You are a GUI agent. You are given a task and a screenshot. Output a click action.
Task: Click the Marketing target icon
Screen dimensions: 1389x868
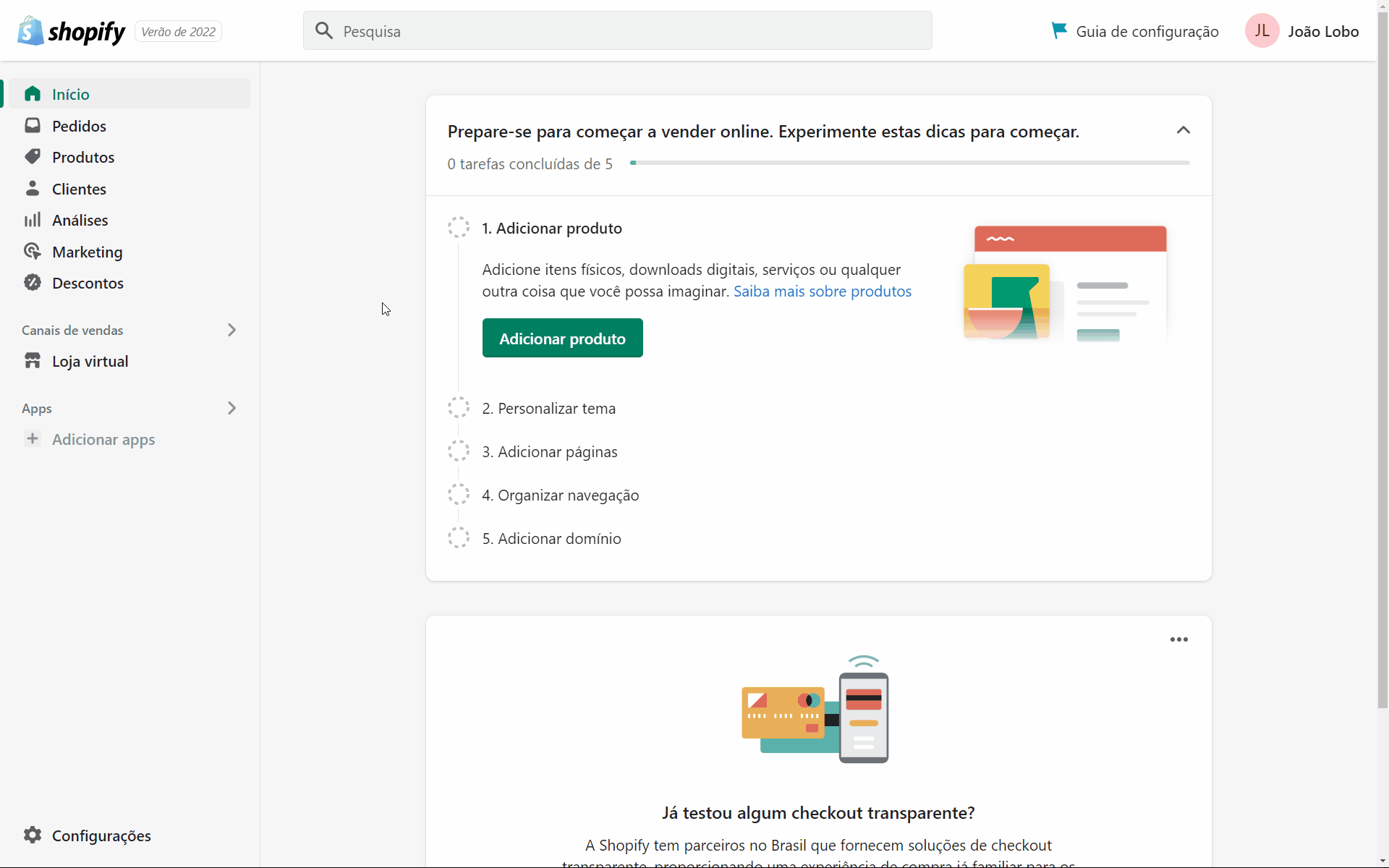point(33,251)
